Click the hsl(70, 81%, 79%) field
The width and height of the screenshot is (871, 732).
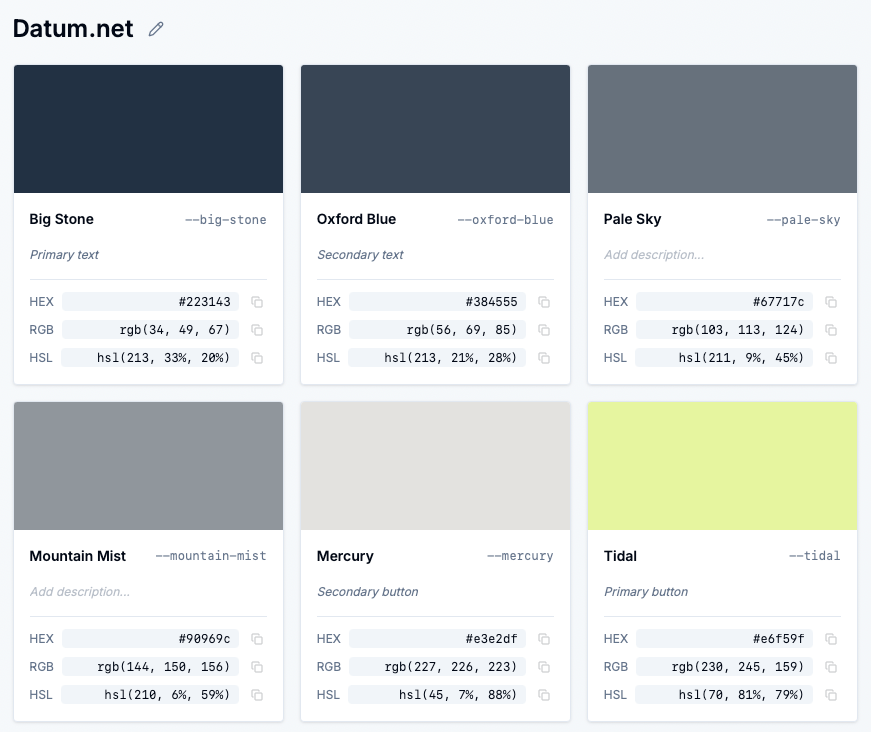click(724, 694)
